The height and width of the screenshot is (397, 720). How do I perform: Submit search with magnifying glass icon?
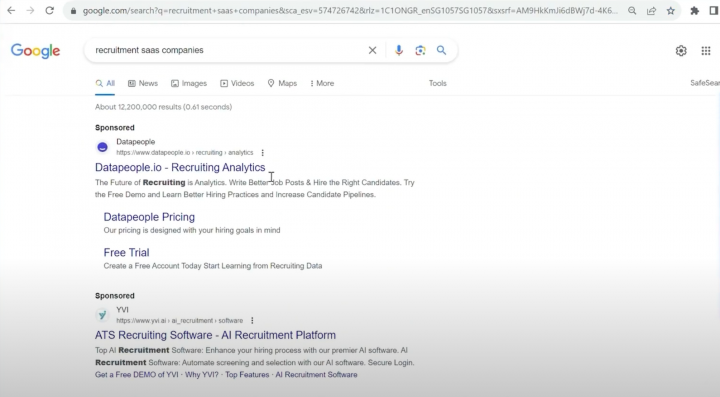441,50
